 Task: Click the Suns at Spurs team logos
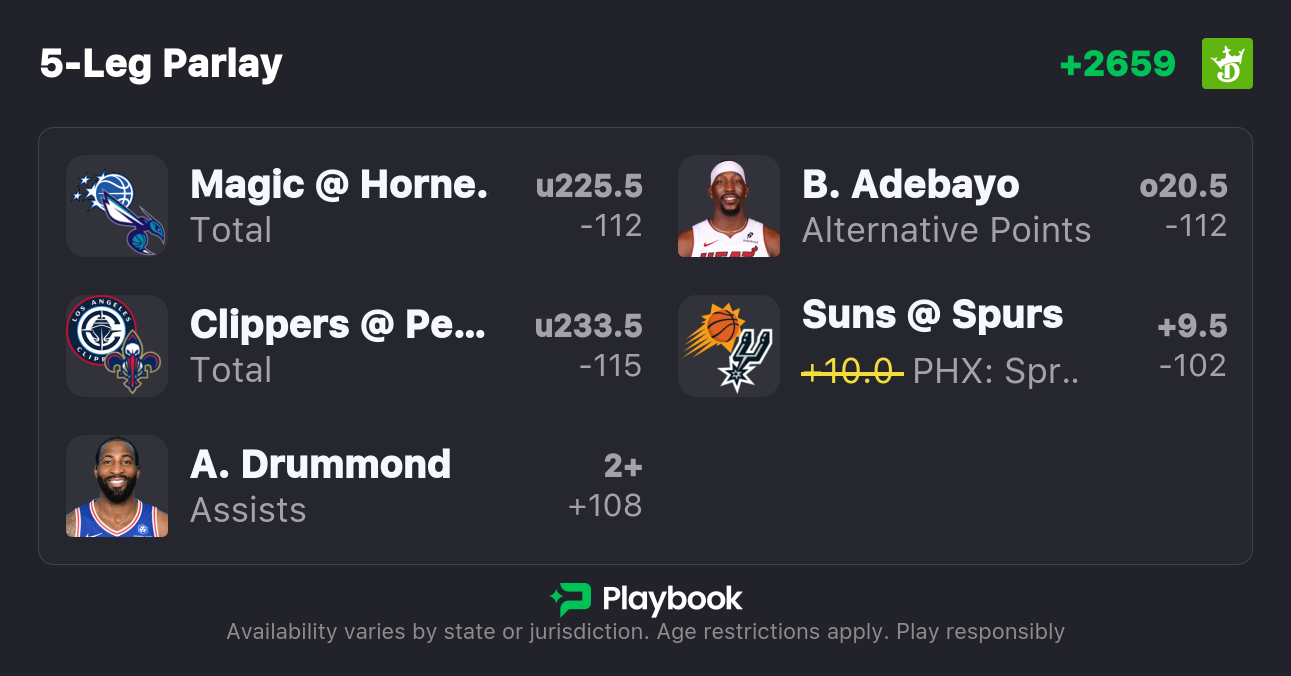point(729,346)
